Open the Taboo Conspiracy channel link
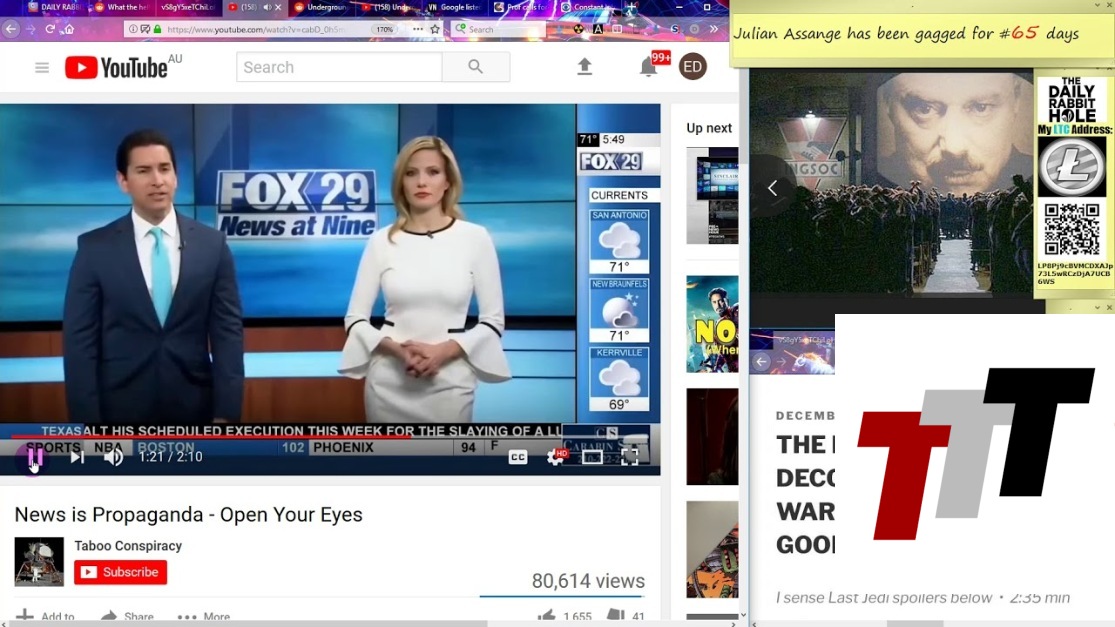The image size is (1115, 627). (128, 546)
